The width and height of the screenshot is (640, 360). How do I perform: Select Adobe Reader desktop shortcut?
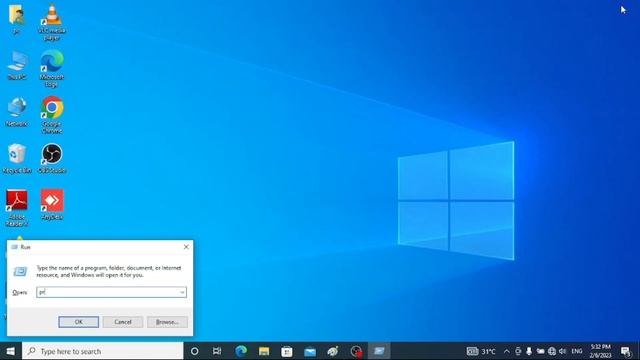pyautogui.click(x=17, y=208)
